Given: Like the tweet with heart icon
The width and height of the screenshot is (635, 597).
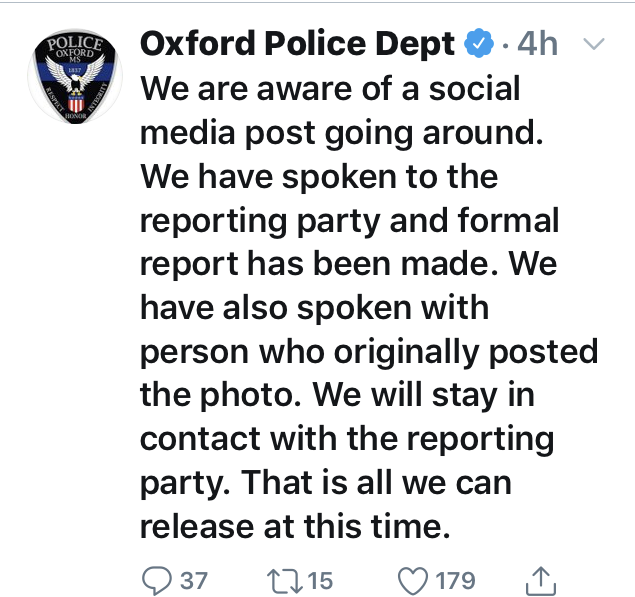Looking at the screenshot, I should [412, 579].
